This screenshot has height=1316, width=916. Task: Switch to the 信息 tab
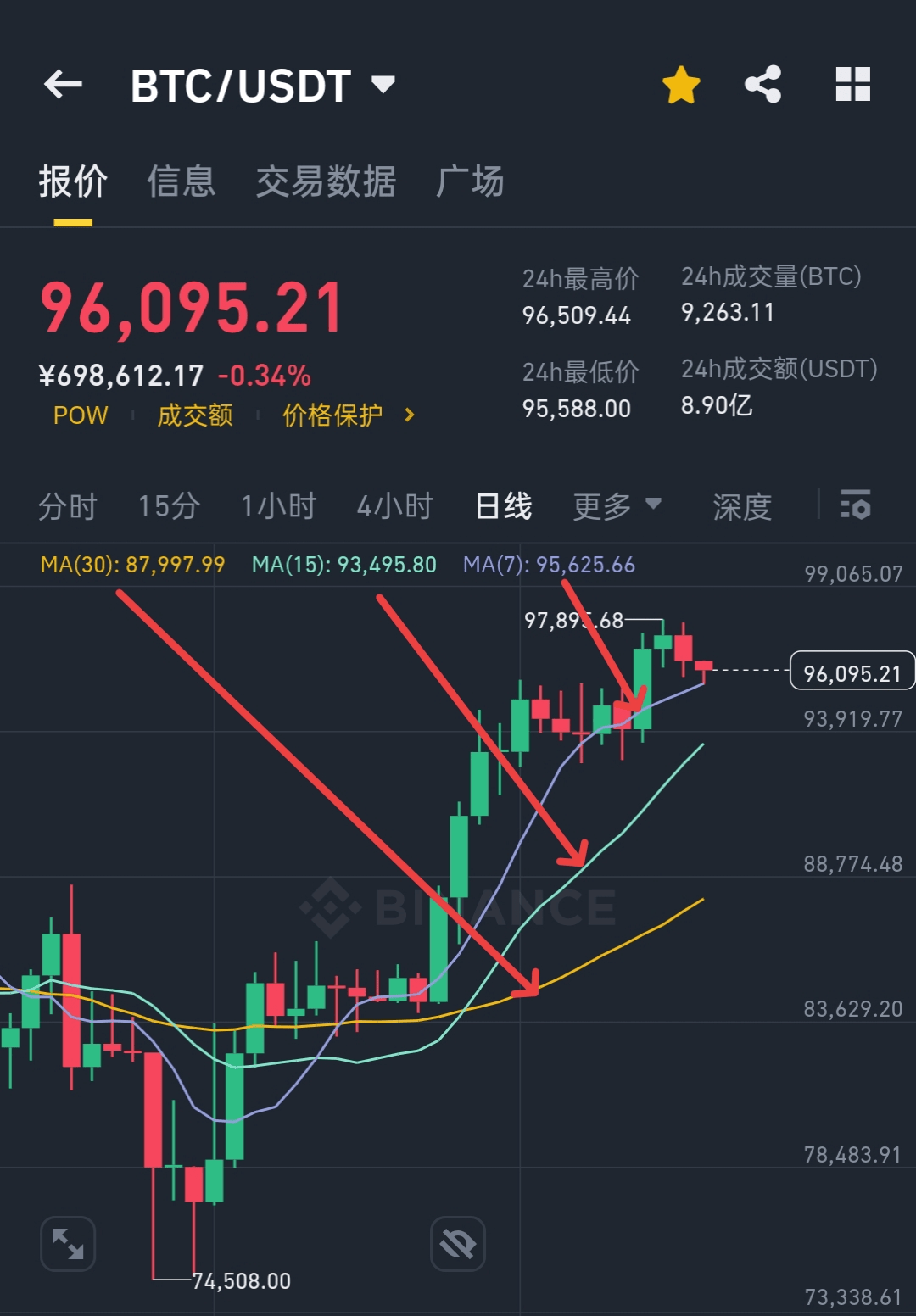coord(182,181)
